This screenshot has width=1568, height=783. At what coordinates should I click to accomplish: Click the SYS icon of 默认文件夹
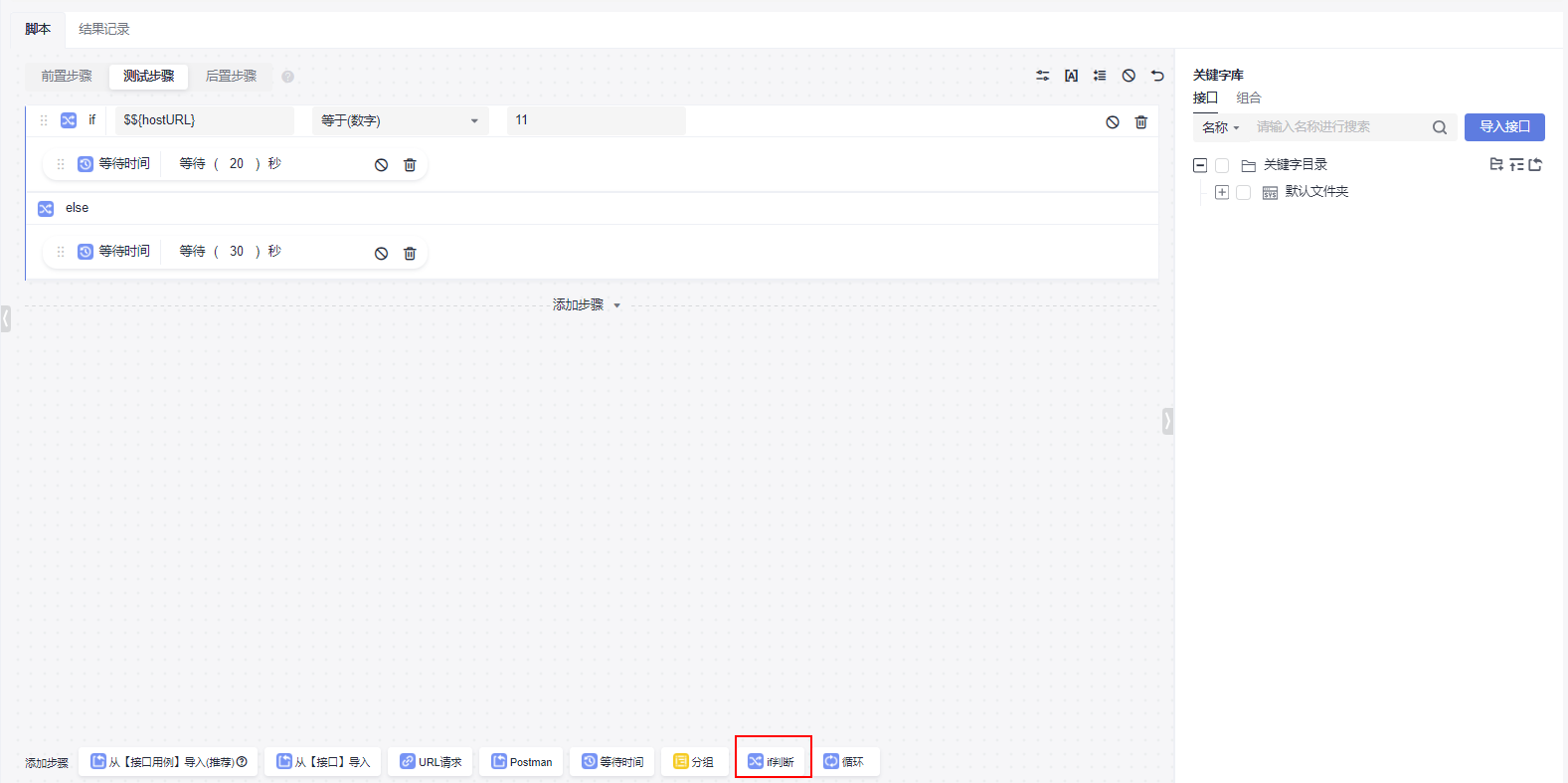pyautogui.click(x=1270, y=193)
